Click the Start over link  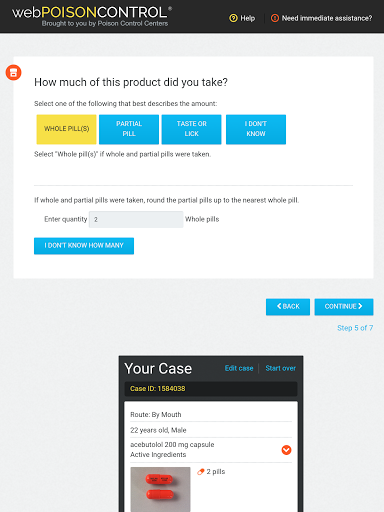281,368
